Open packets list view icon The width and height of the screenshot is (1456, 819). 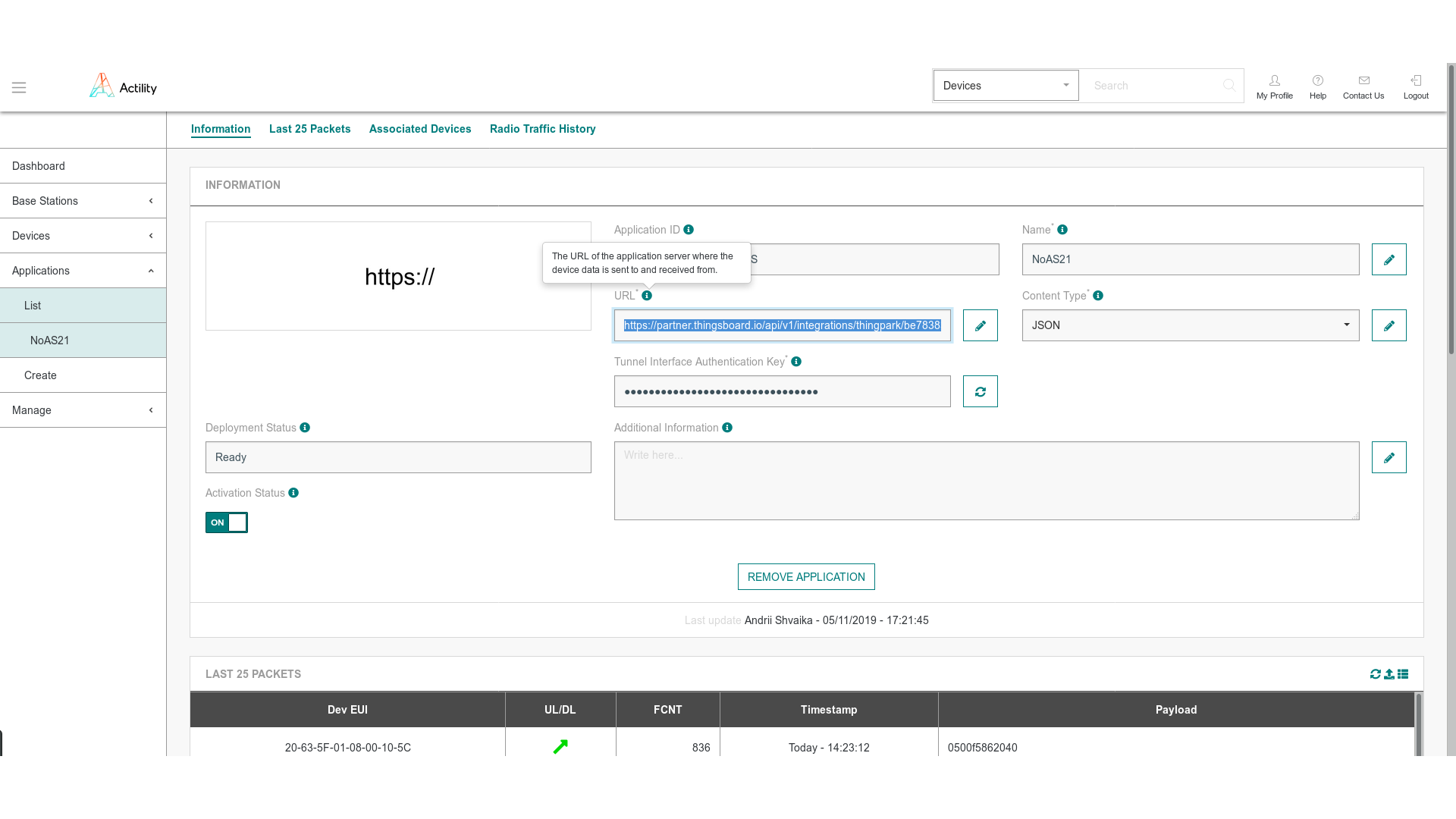pyautogui.click(x=1403, y=674)
